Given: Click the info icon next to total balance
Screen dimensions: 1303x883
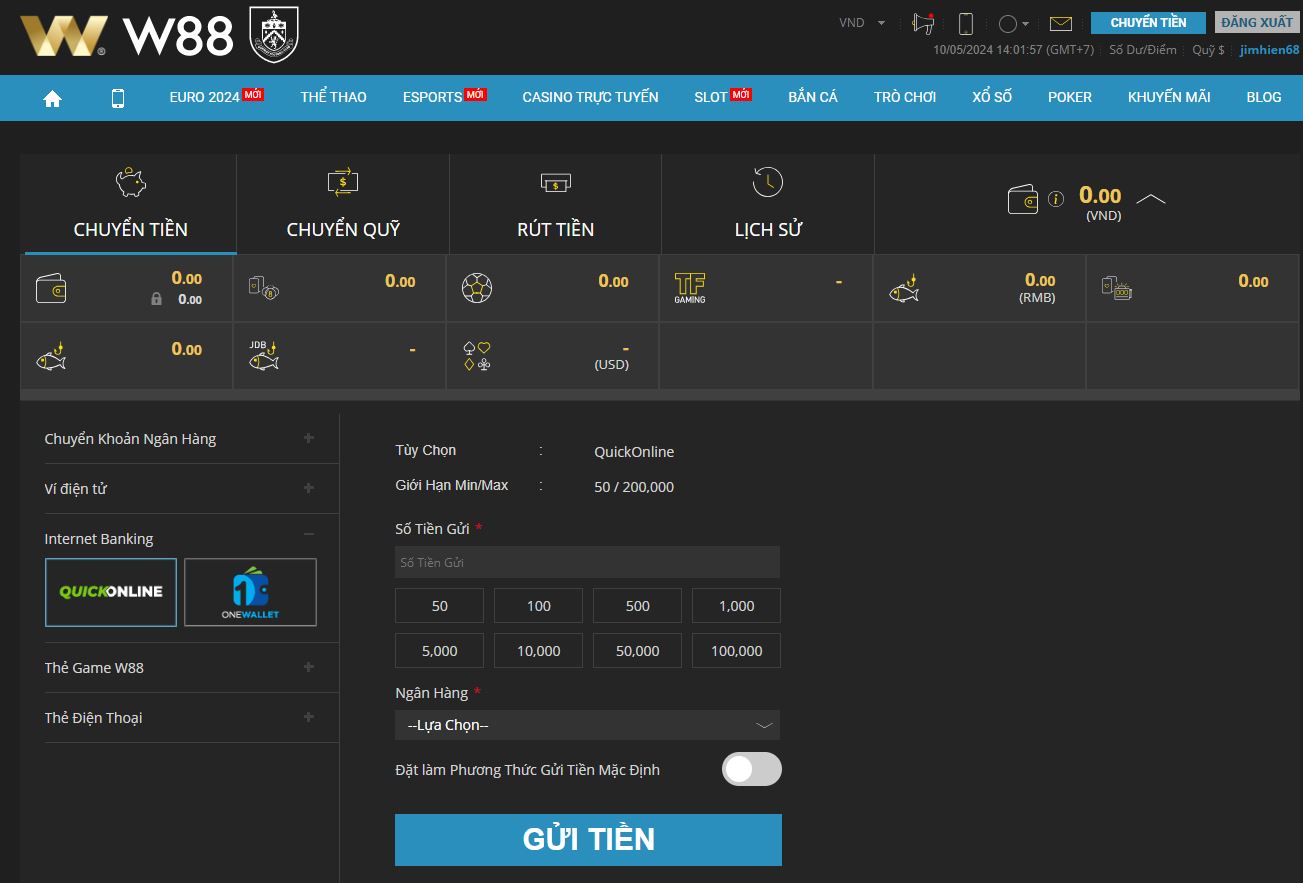Looking at the screenshot, I should 1056,200.
